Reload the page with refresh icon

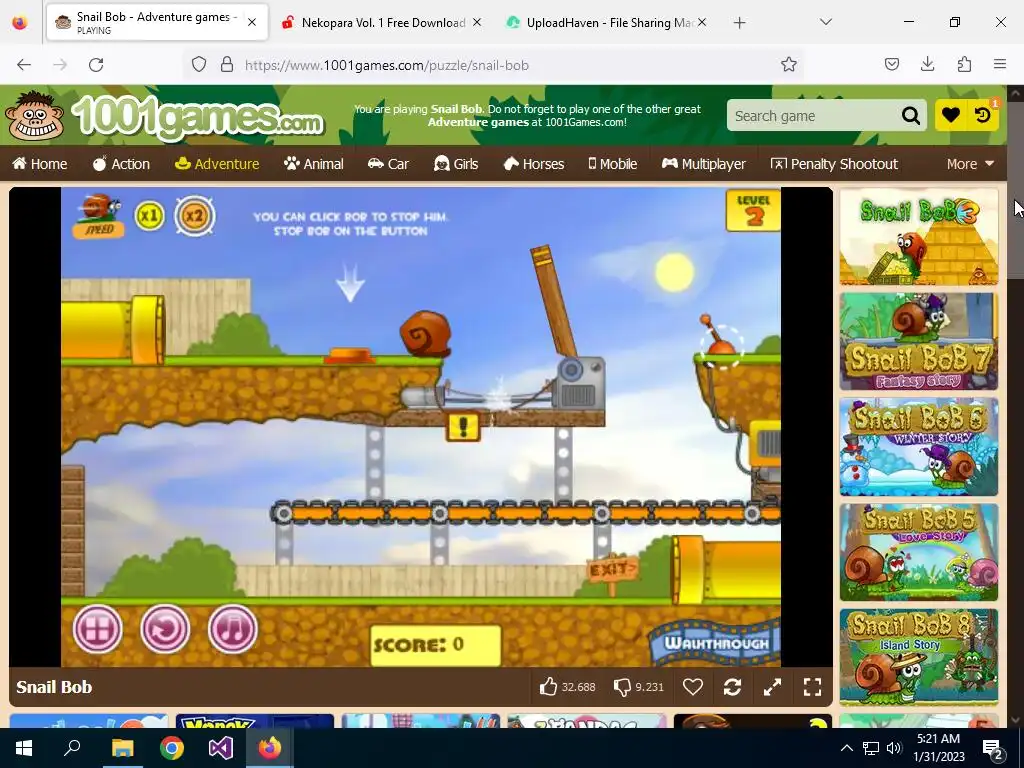[x=96, y=65]
